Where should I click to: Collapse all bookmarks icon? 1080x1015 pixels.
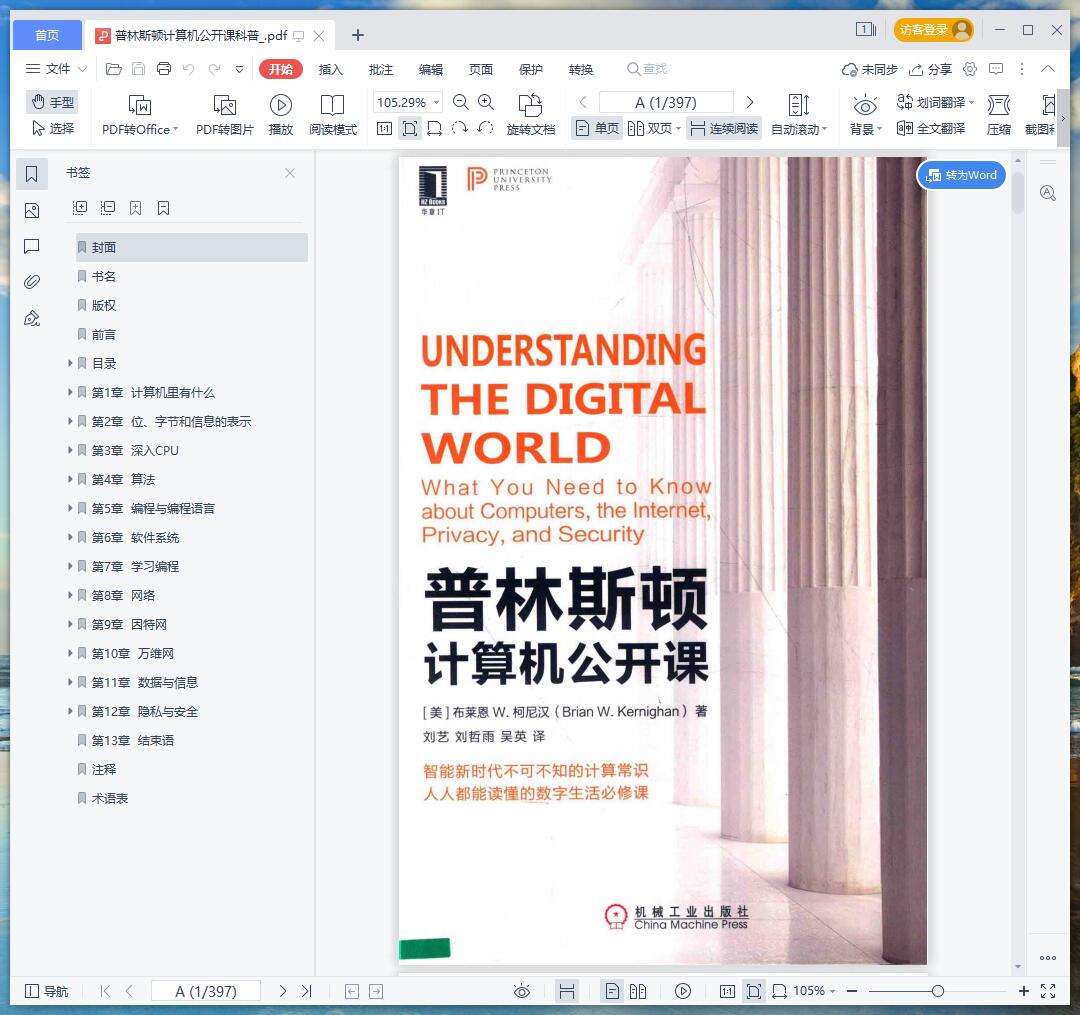[x=107, y=207]
